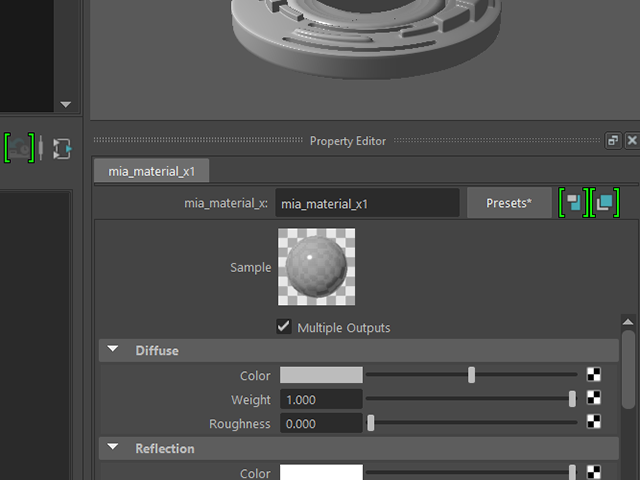Open the dropdown arrow in left panel
The height and width of the screenshot is (480, 640).
point(65,104)
